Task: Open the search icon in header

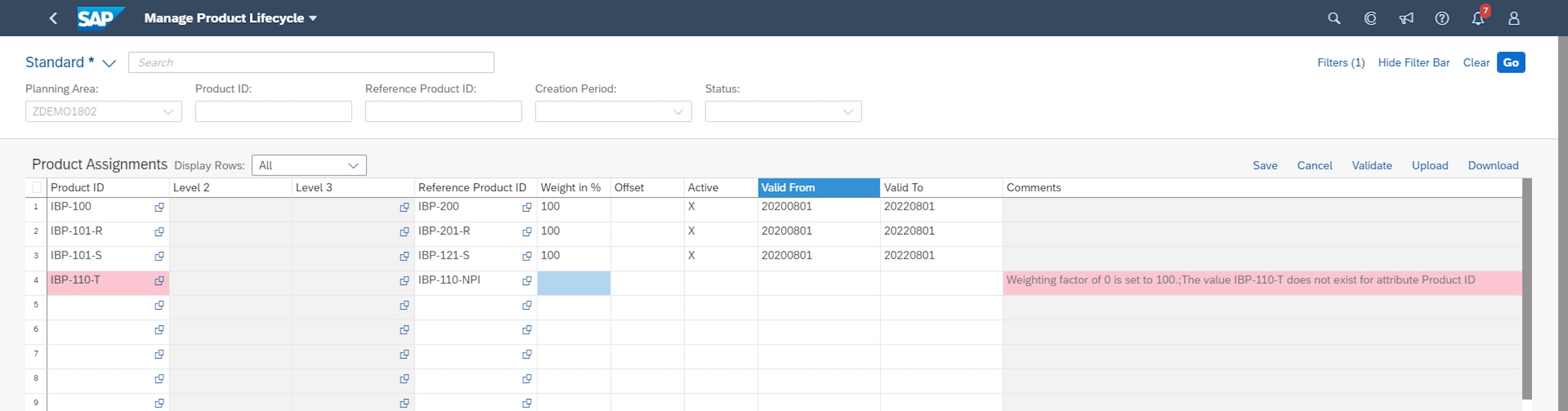Action: (1333, 18)
